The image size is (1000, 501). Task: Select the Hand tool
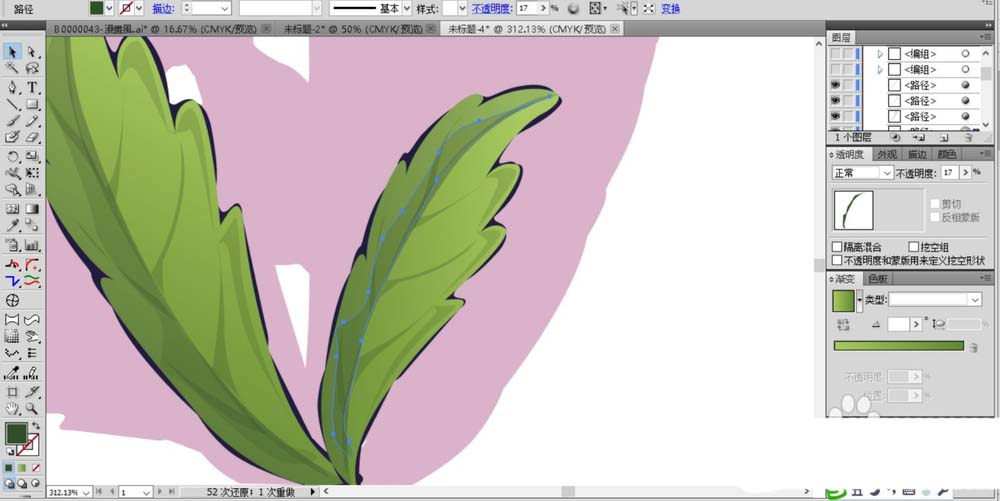point(12,409)
